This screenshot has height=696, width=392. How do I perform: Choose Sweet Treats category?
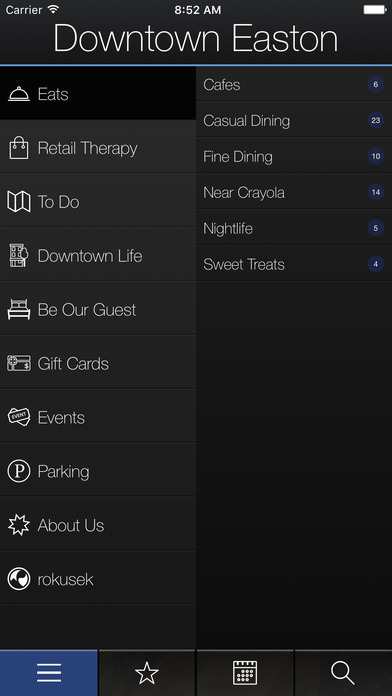pyautogui.click(x=294, y=264)
